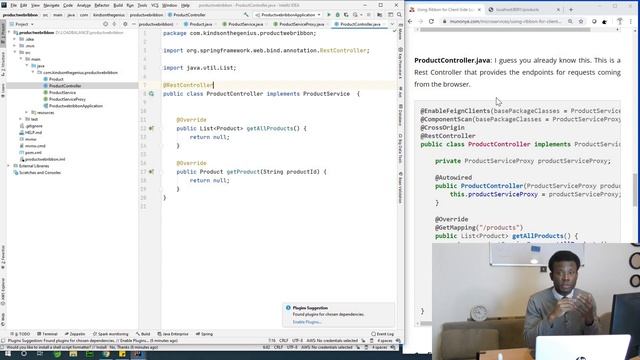Open the Spring tool window

(204, 334)
